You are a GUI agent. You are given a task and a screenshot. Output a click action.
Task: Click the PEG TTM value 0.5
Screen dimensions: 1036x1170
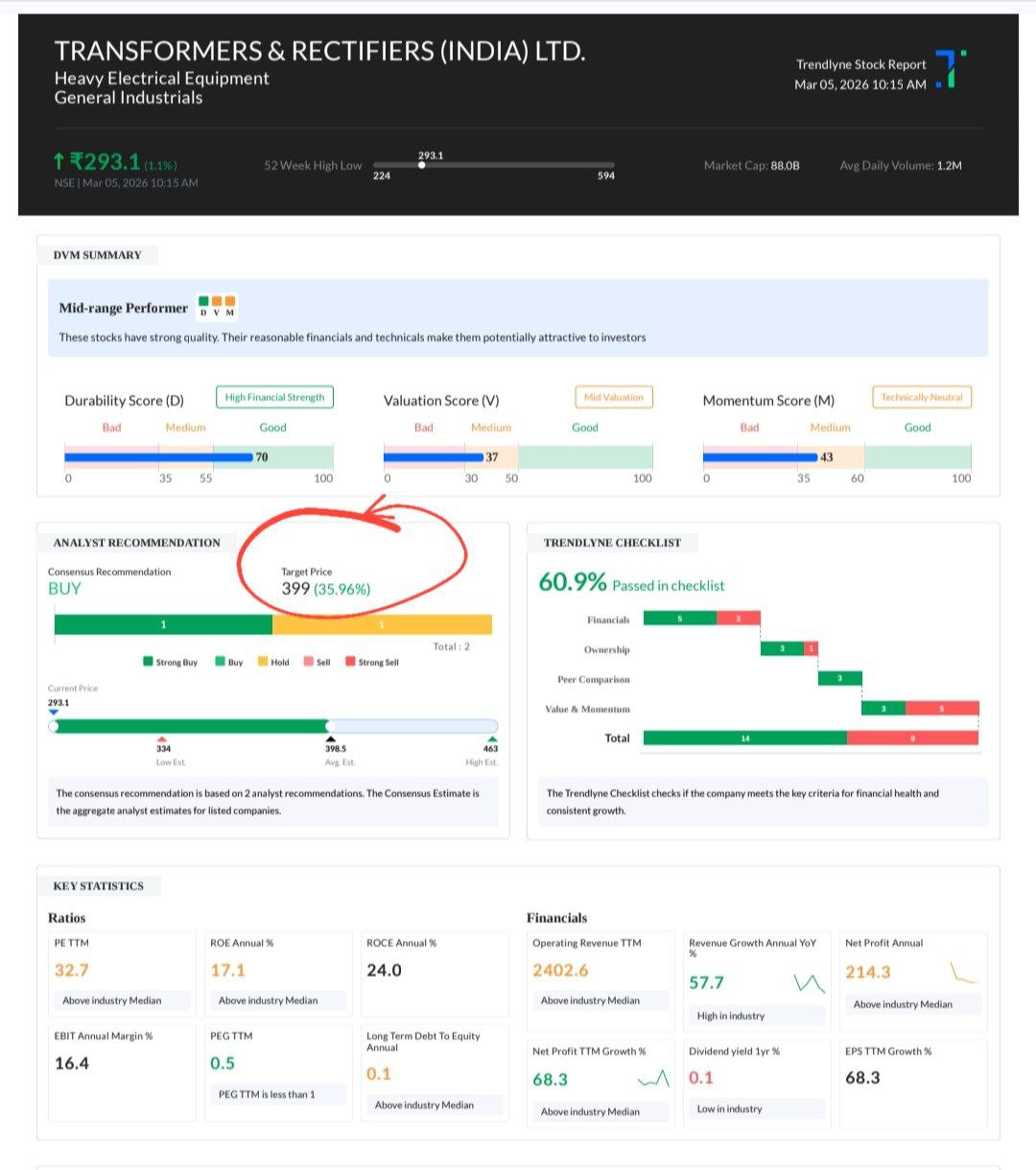(223, 1064)
